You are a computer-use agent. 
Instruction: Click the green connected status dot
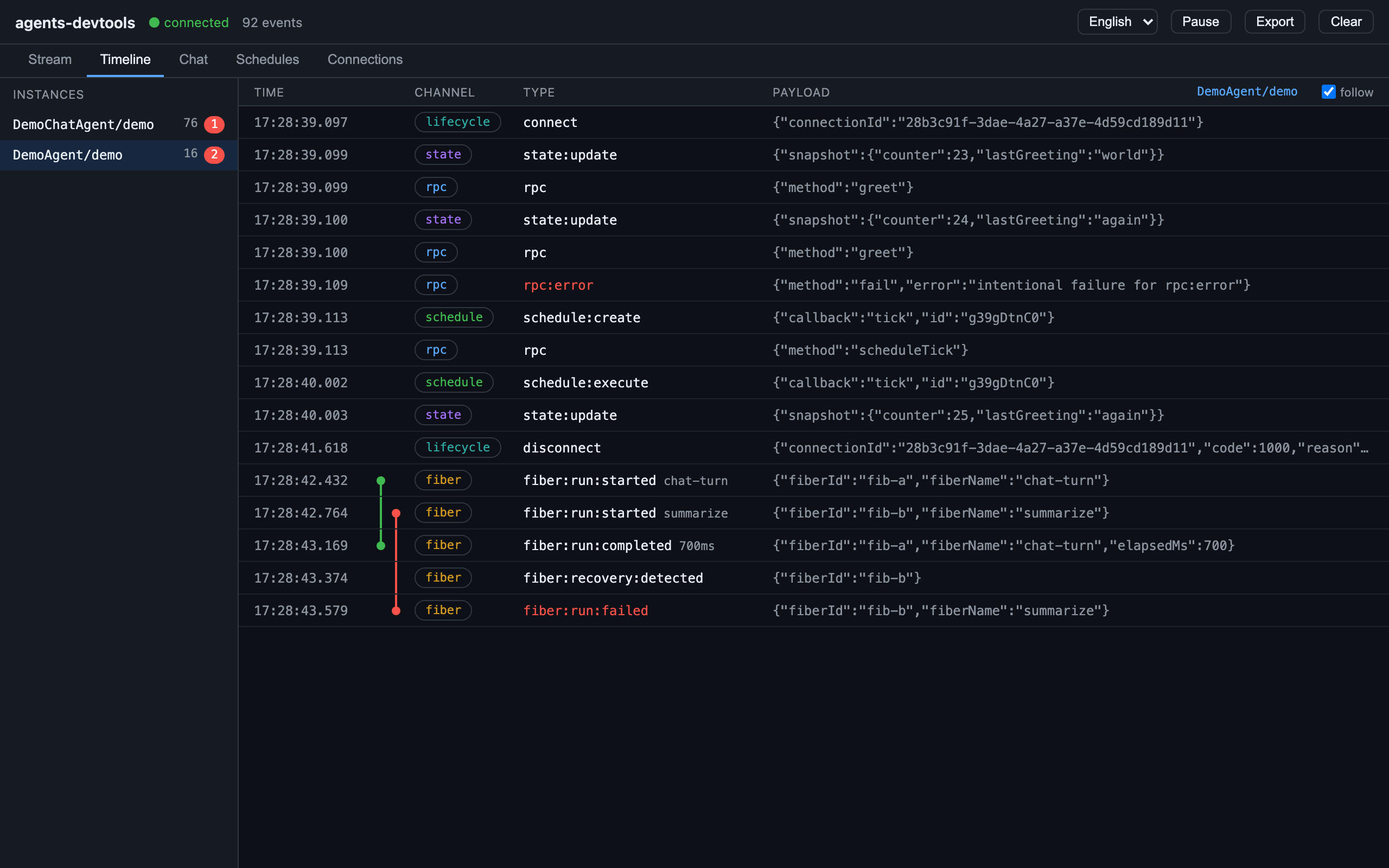point(154,22)
